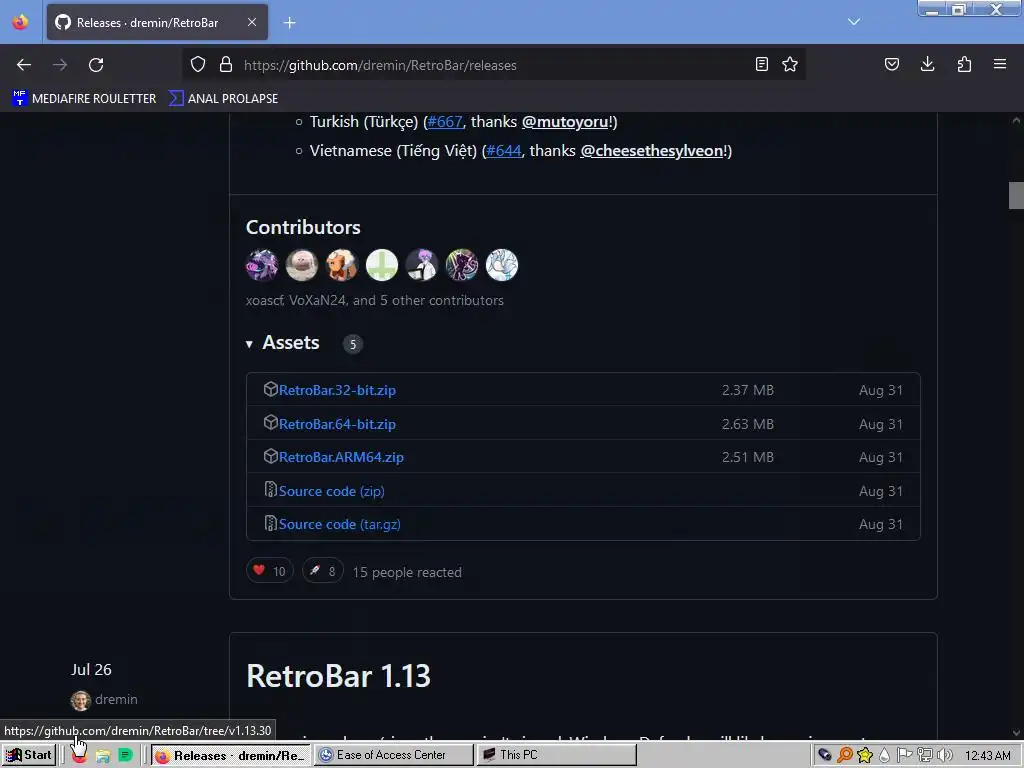This screenshot has width=1024, height=768.
Task: Open the @mutoyoru profile link
Action: pos(564,122)
